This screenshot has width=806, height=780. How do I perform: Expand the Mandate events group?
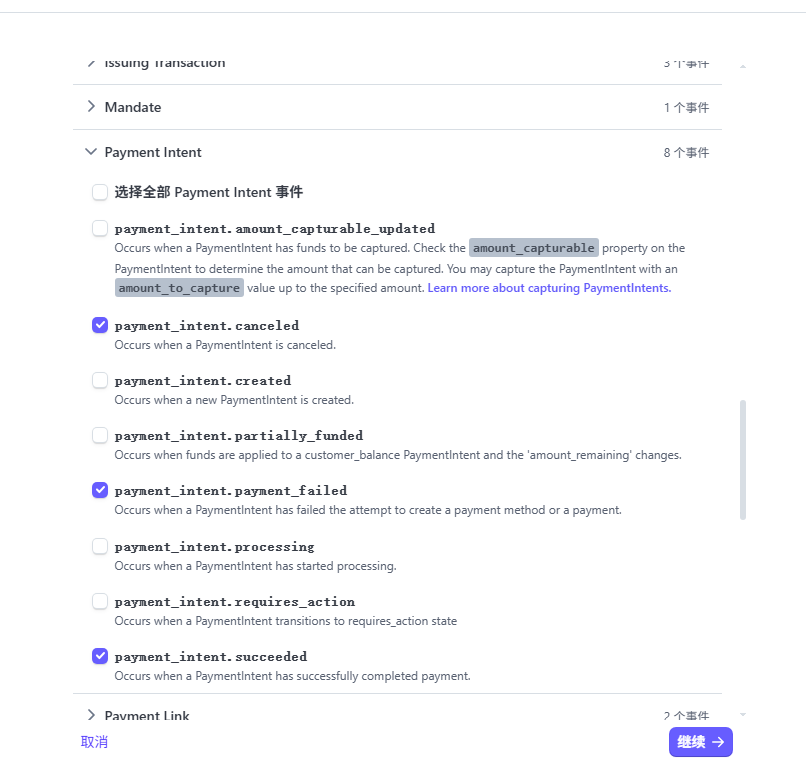91,107
